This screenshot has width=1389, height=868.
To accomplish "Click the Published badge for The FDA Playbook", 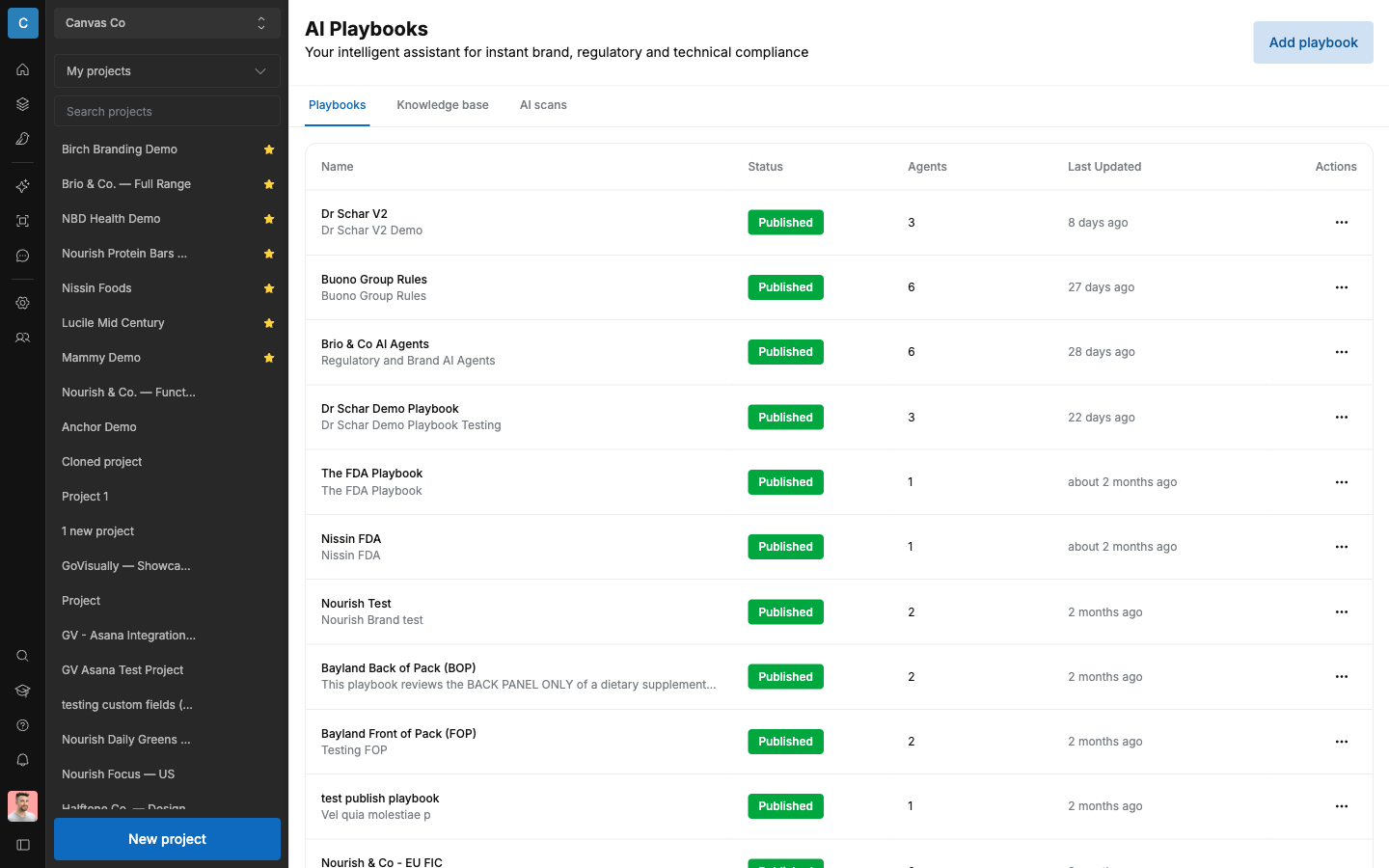I will point(785,482).
